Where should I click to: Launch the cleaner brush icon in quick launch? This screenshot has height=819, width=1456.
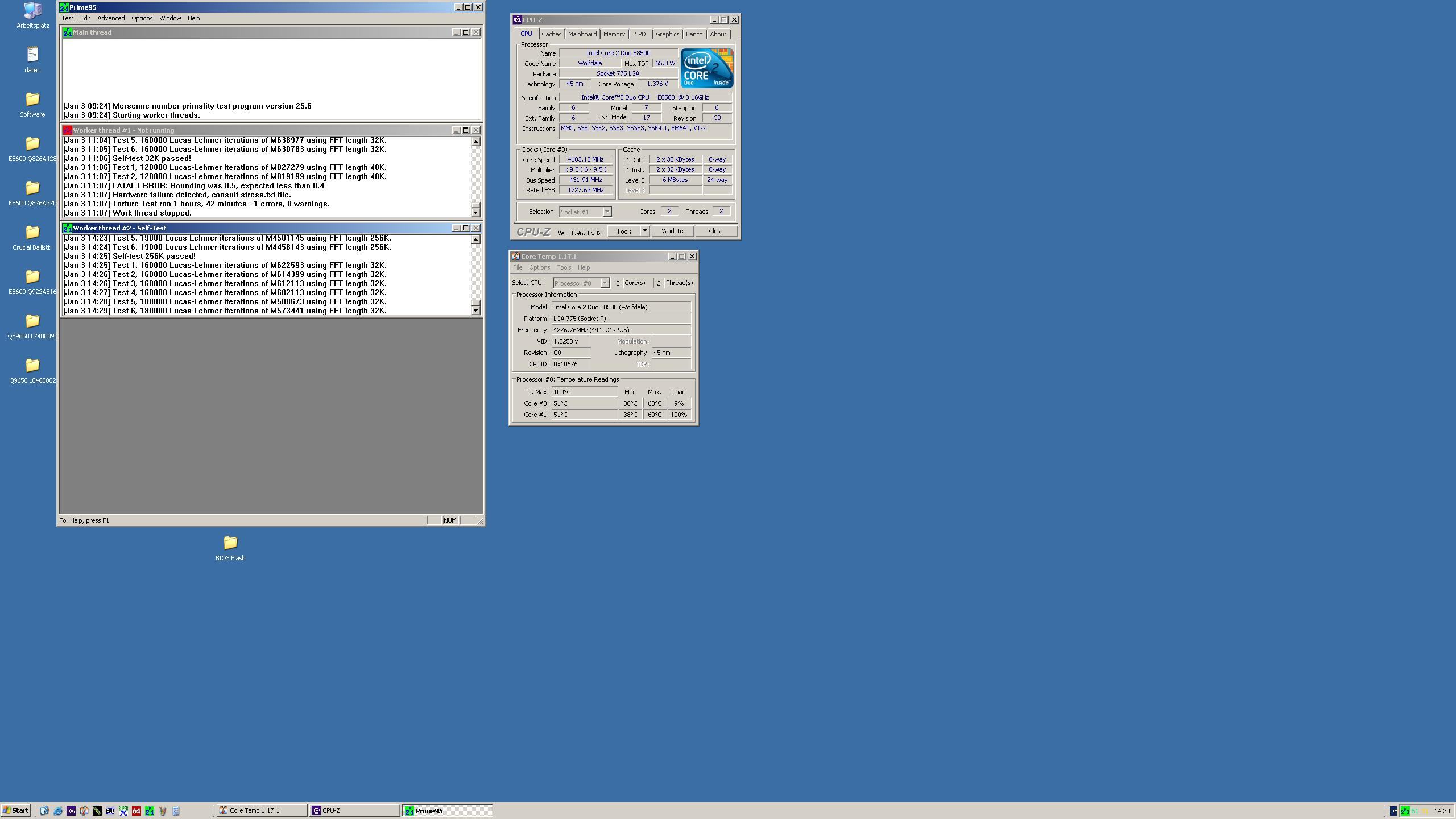coord(163,811)
